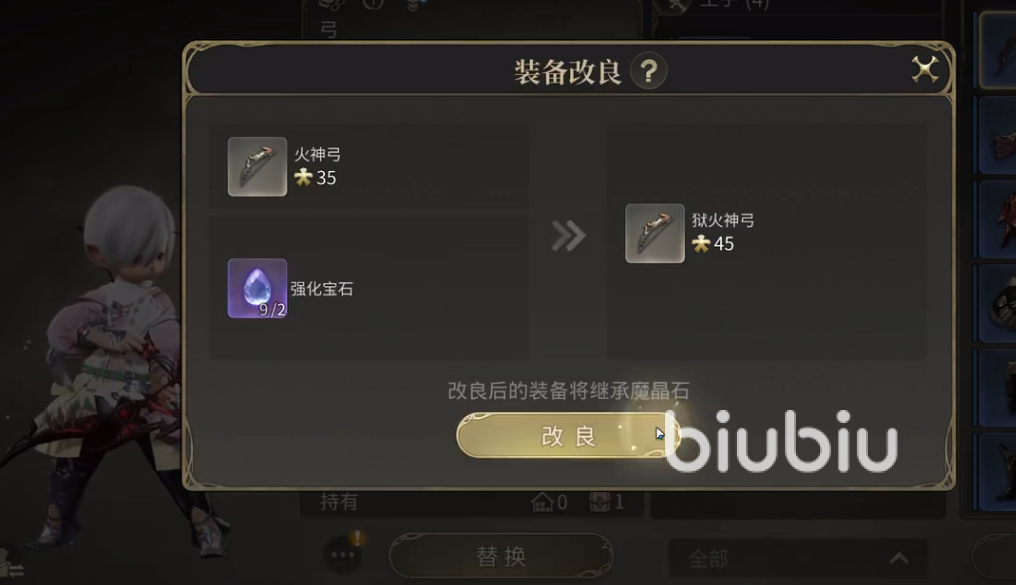Click the star level icon beside 45

pos(700,244)
